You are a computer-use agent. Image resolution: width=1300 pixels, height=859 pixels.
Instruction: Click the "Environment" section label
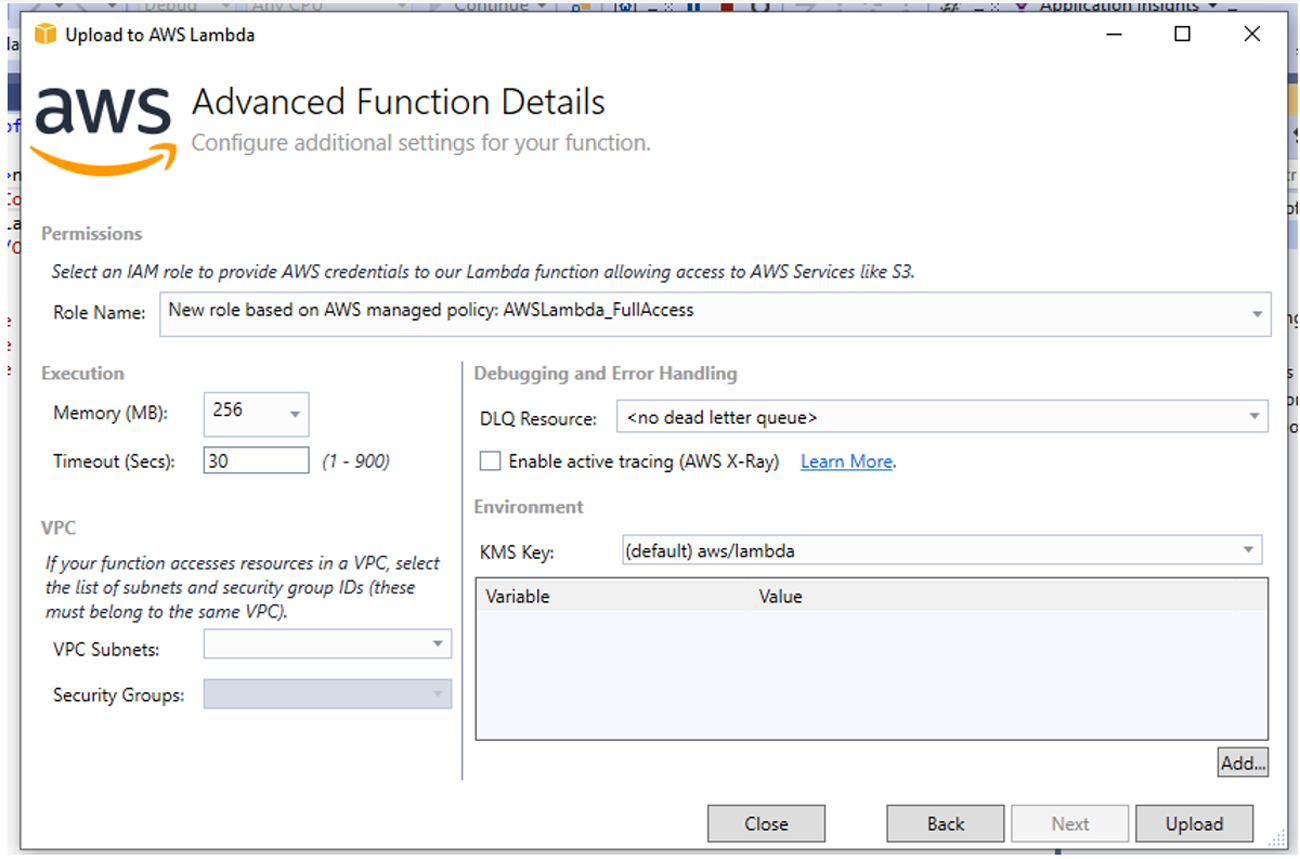(528, 507)
